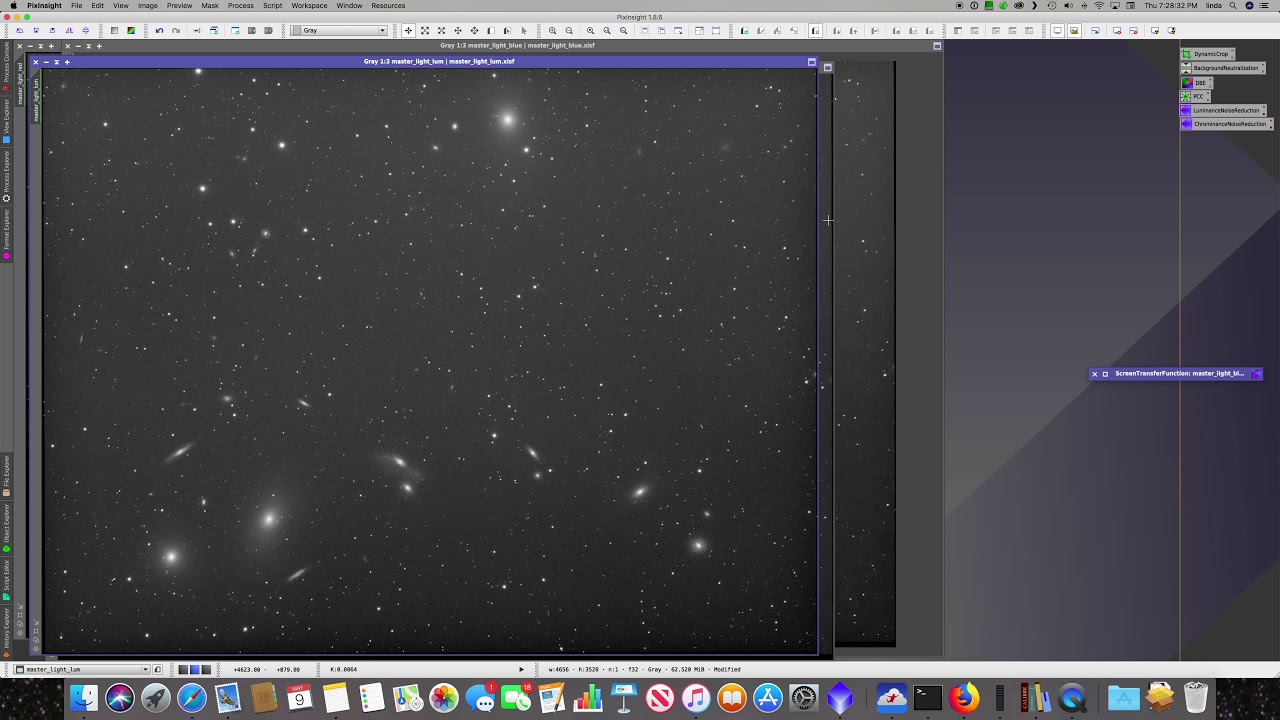Open the Image menu
Screen dimensions: 1280x720
148,5
